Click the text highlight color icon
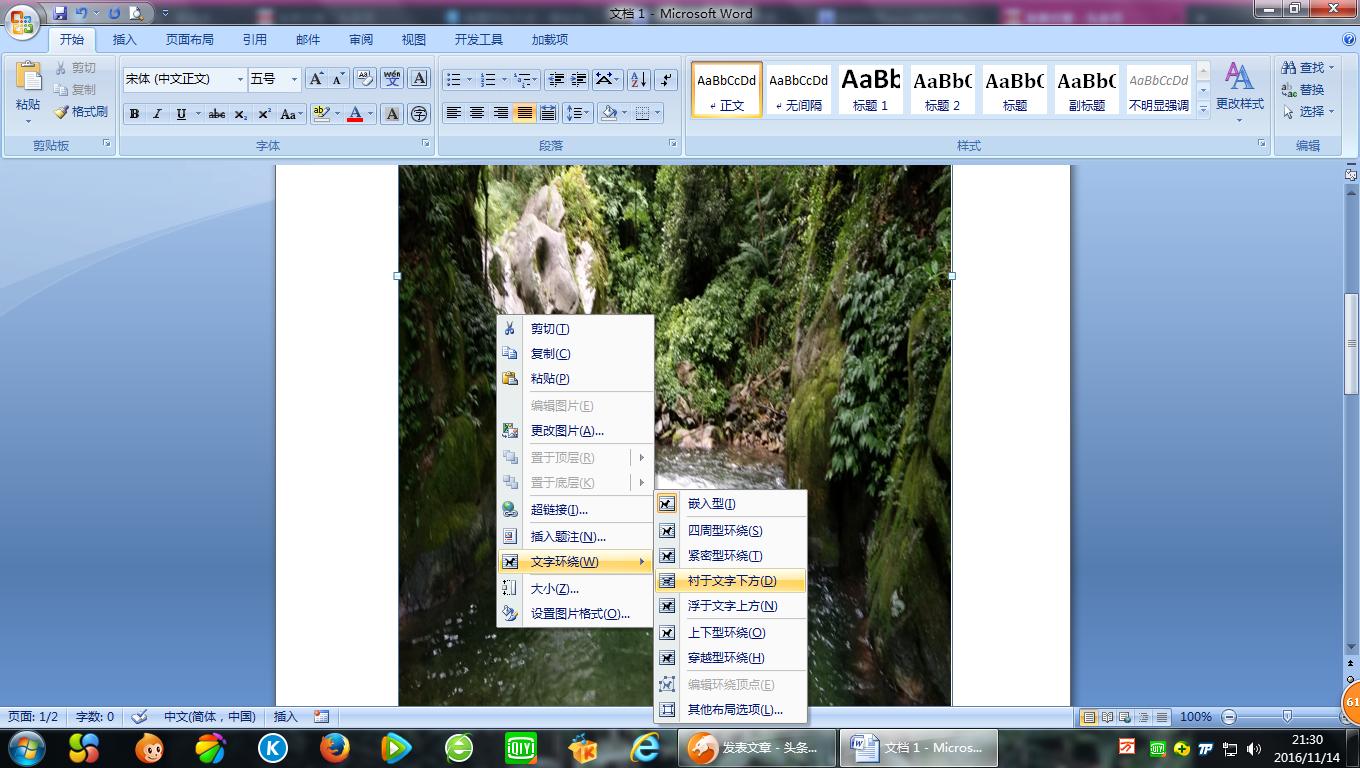This screenshot has height=768, width=1360. pos(322,114)
